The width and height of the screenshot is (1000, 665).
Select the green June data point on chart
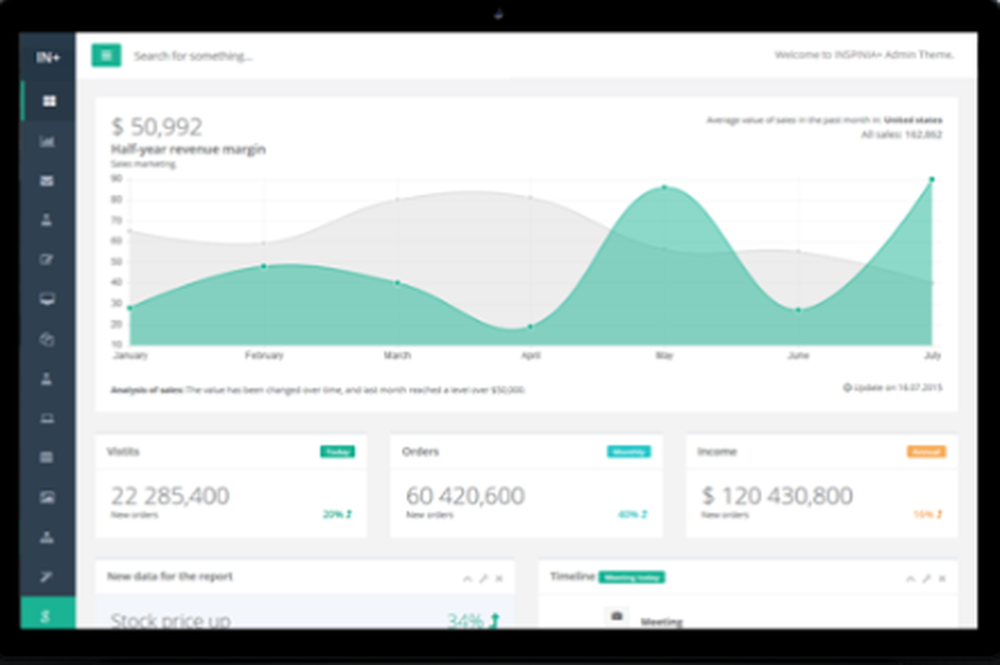tap(798, 311)
